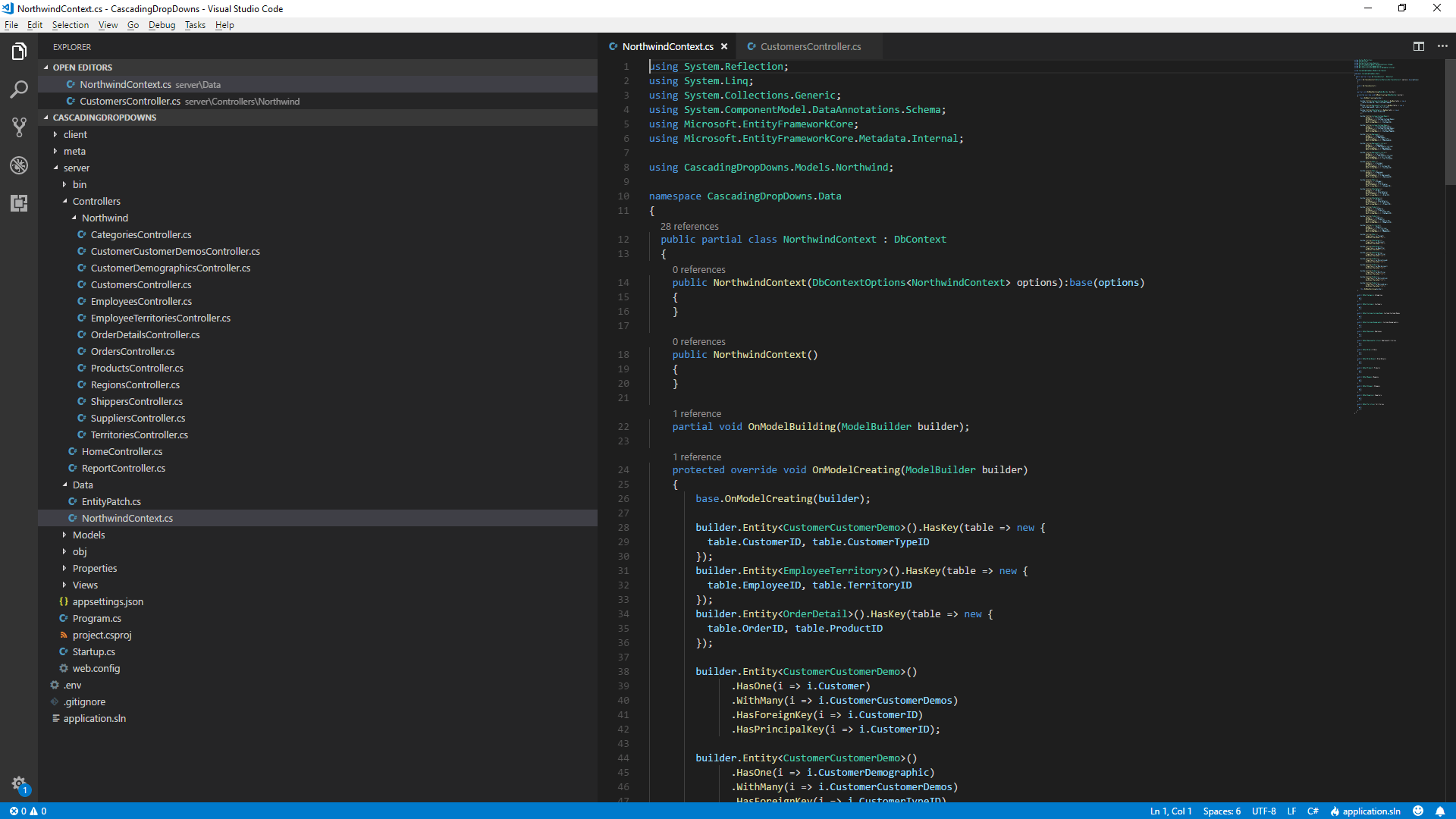
Task: Collapse the Data folder
Action: 64,485
